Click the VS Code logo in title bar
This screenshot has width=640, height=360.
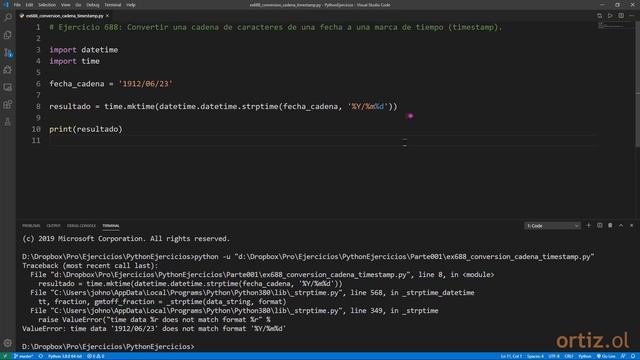tap(6, 5)
